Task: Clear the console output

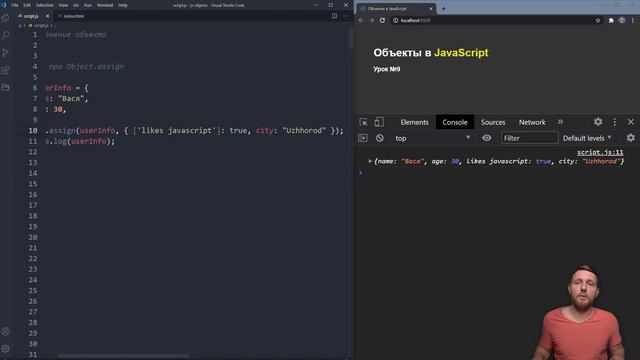Action: point(380,138)
